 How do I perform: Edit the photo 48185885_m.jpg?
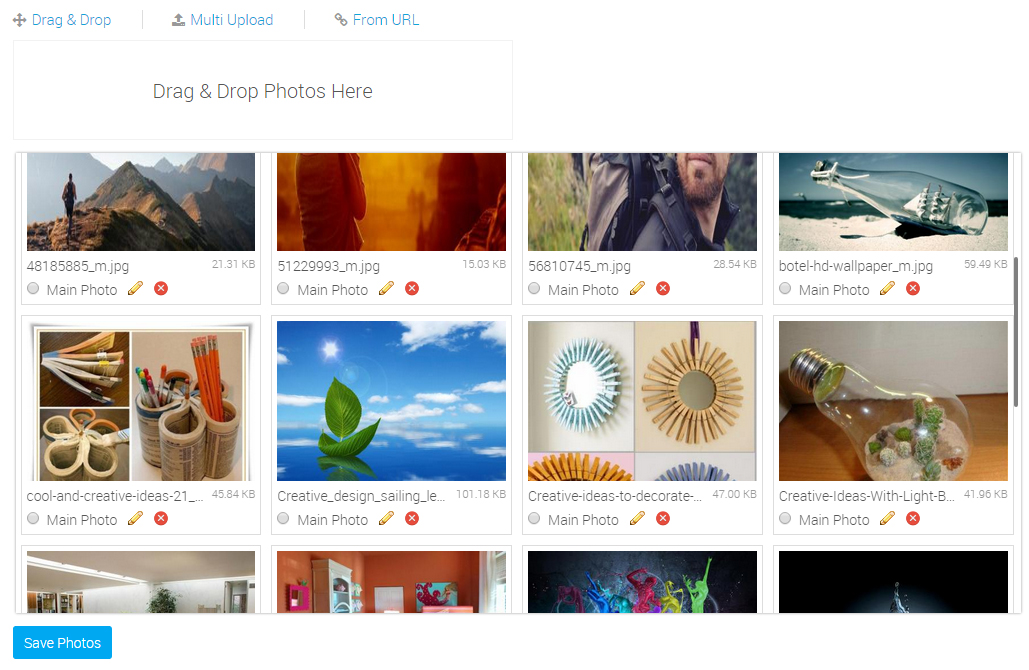135,288
